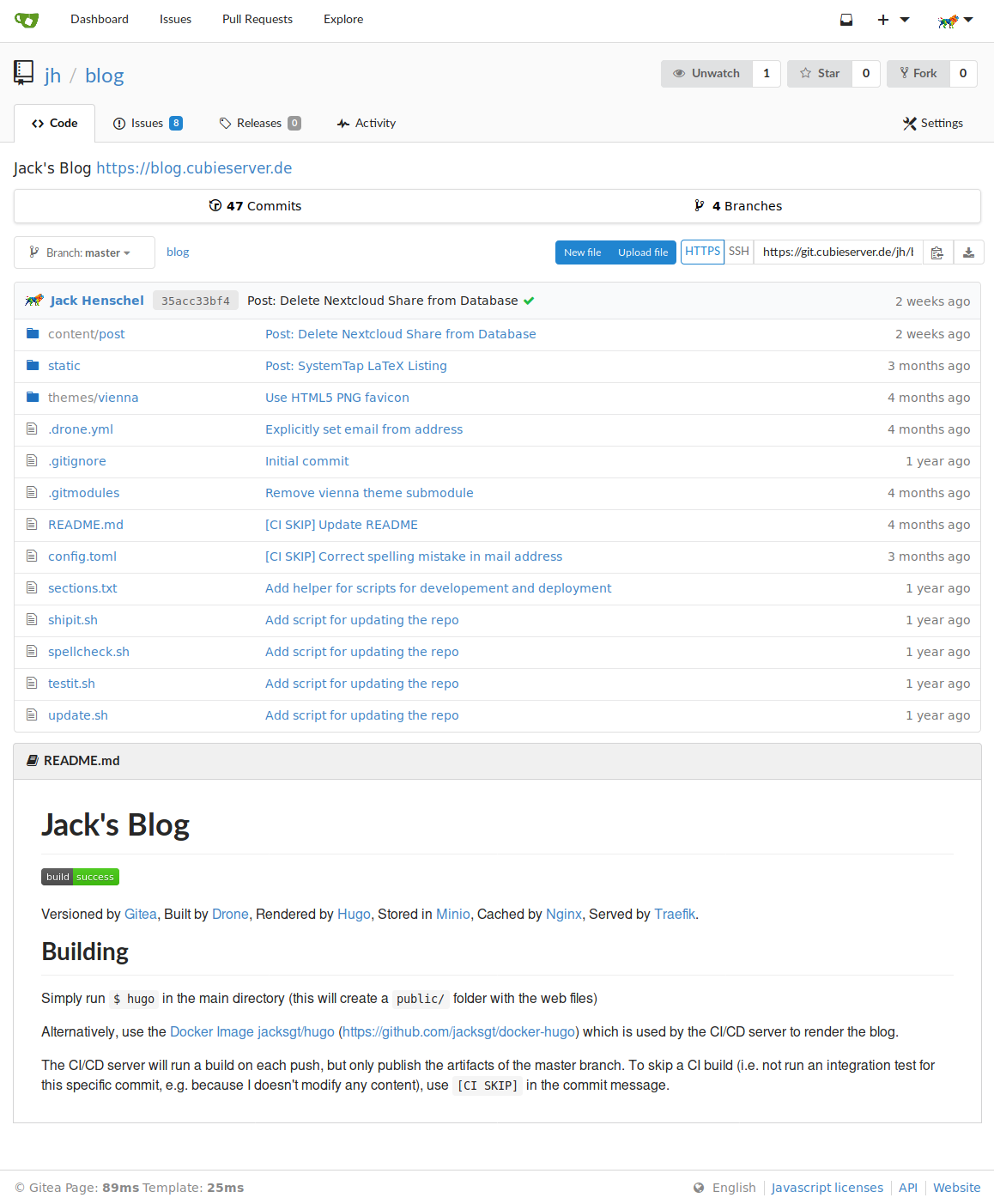Click the commits clock icon
This screenshot has height=1204, width=994.
point(215,205)
